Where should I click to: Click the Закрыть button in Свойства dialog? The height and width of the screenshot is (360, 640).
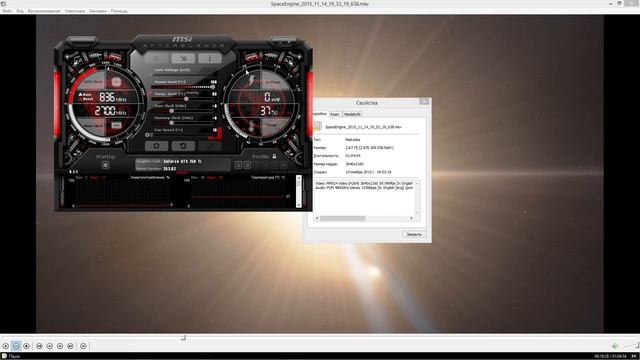[414, 234]
